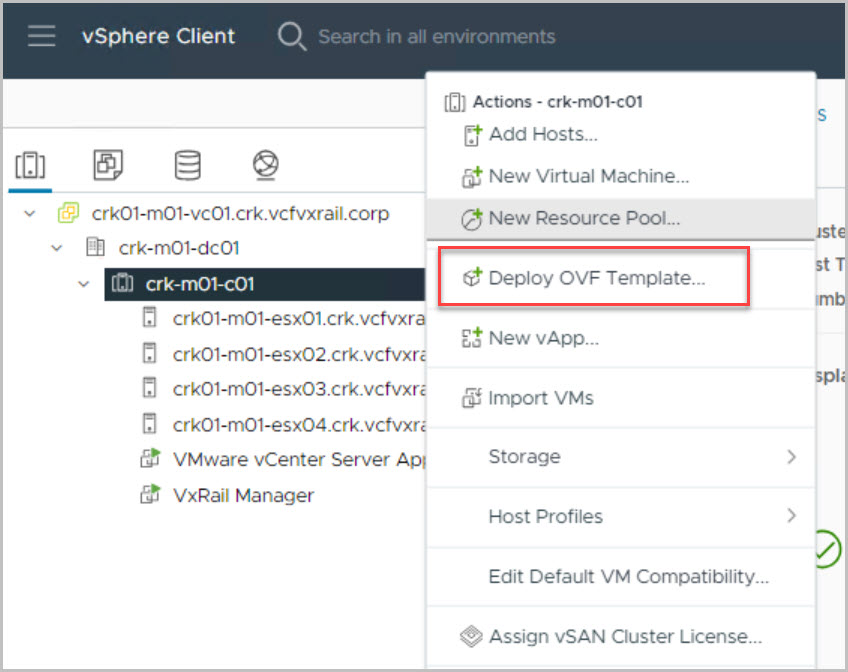The image size is (848, 672).
Task: Select New Virtual Machine menu entry
Action: (588, 176)
